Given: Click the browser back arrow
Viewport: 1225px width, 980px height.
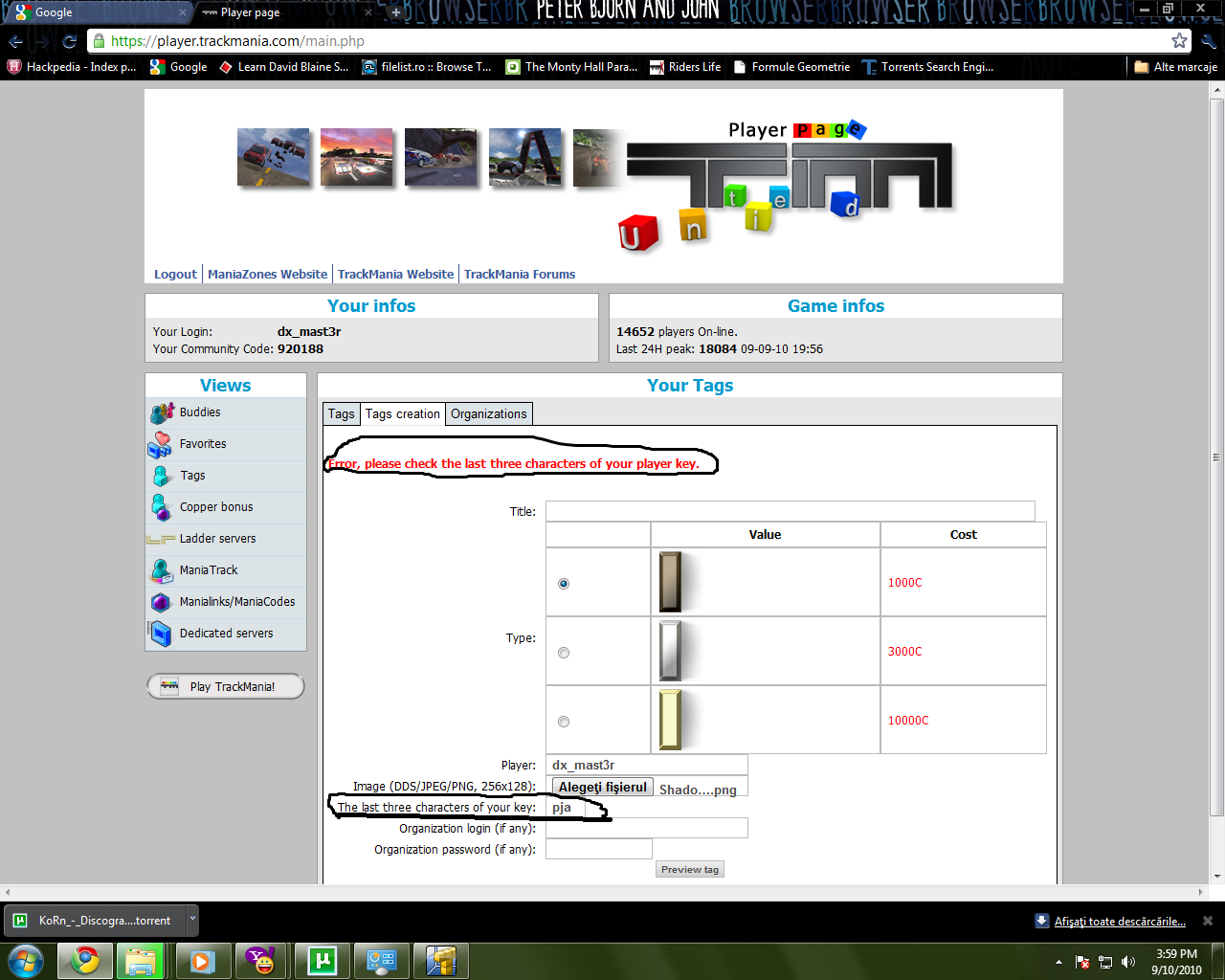Looking at the screenshot, I should (x=15, y=41).
